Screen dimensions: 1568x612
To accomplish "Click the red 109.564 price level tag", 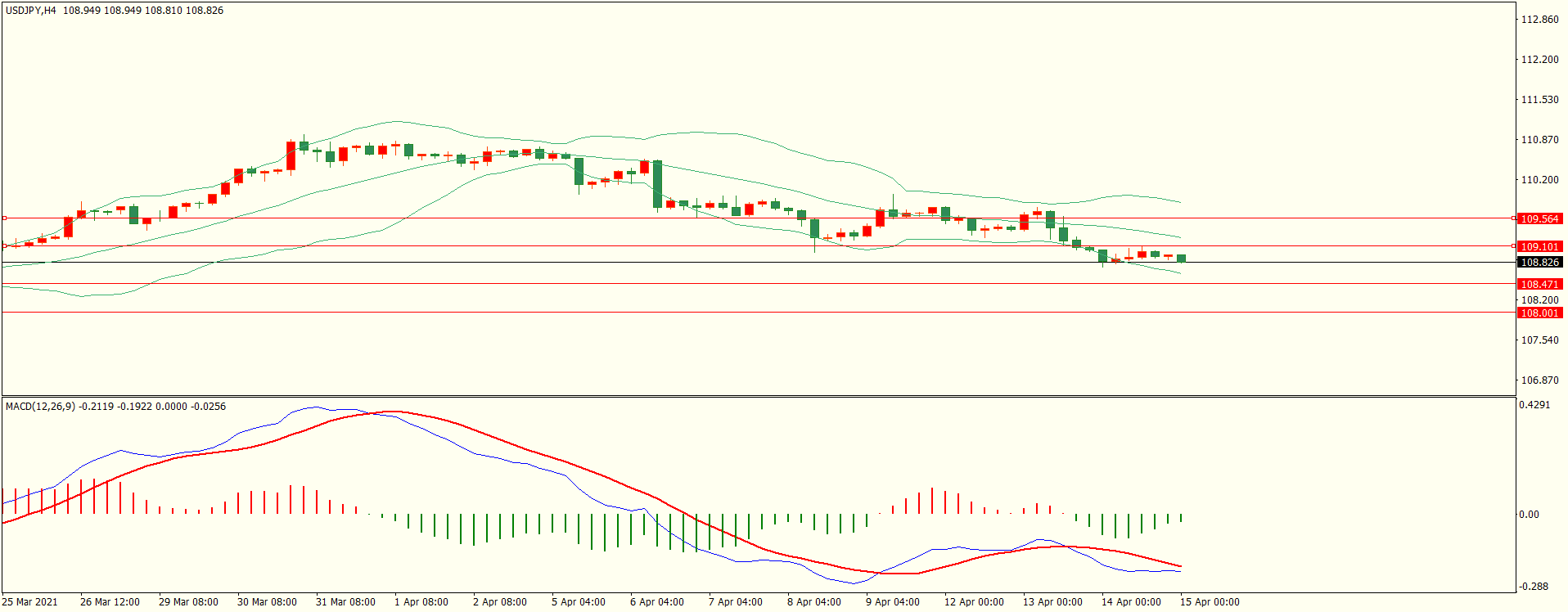I will coord(1539,219).
